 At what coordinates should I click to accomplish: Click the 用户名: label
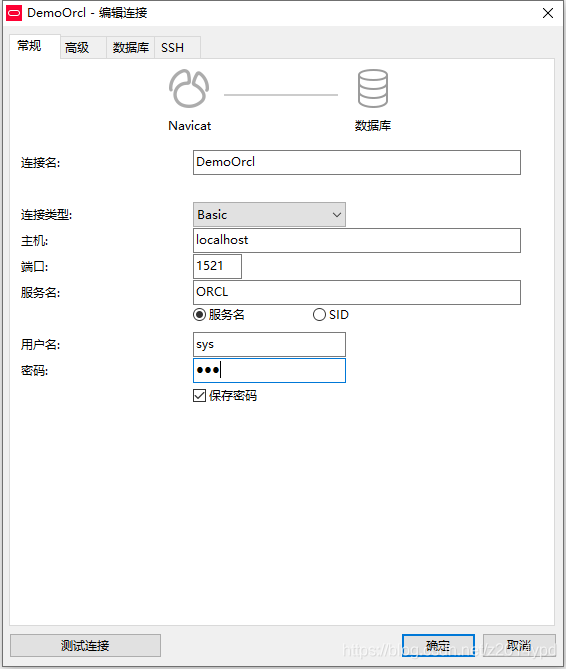tap(41, 344)
